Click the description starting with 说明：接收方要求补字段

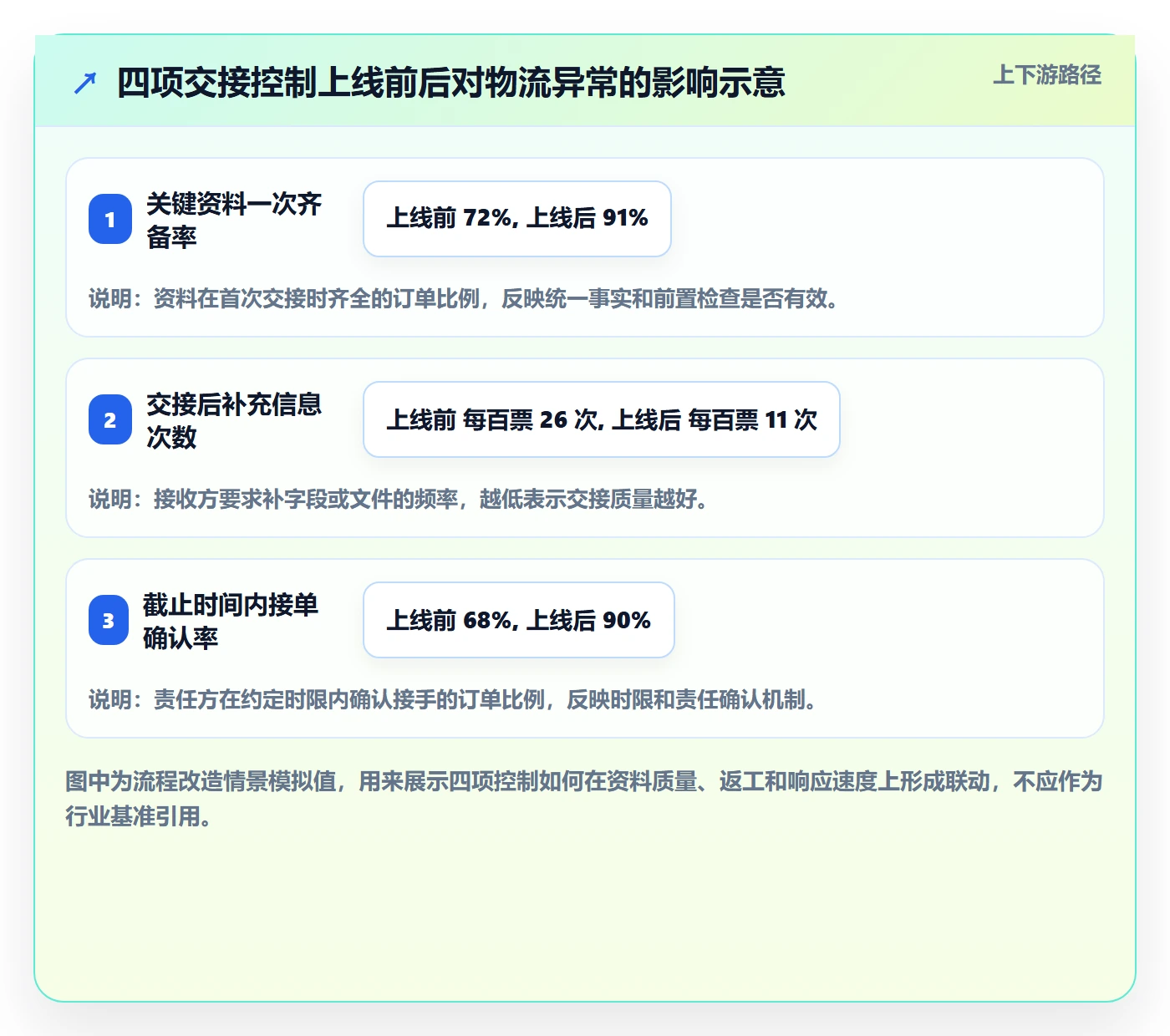tap(399, 499)
